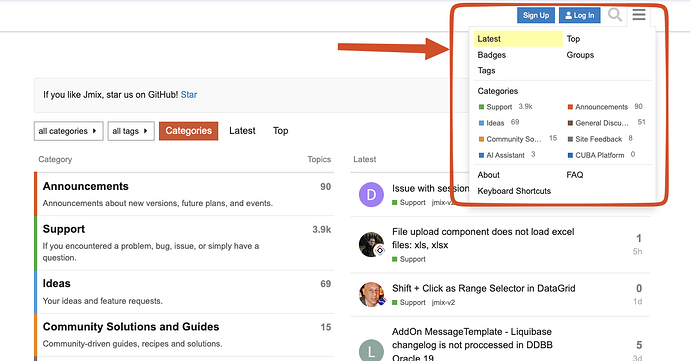Open topic Shift + Click as Range Selector
This screenshot has width=690, height=361.
pyautogui.click(x=484, y=288)
